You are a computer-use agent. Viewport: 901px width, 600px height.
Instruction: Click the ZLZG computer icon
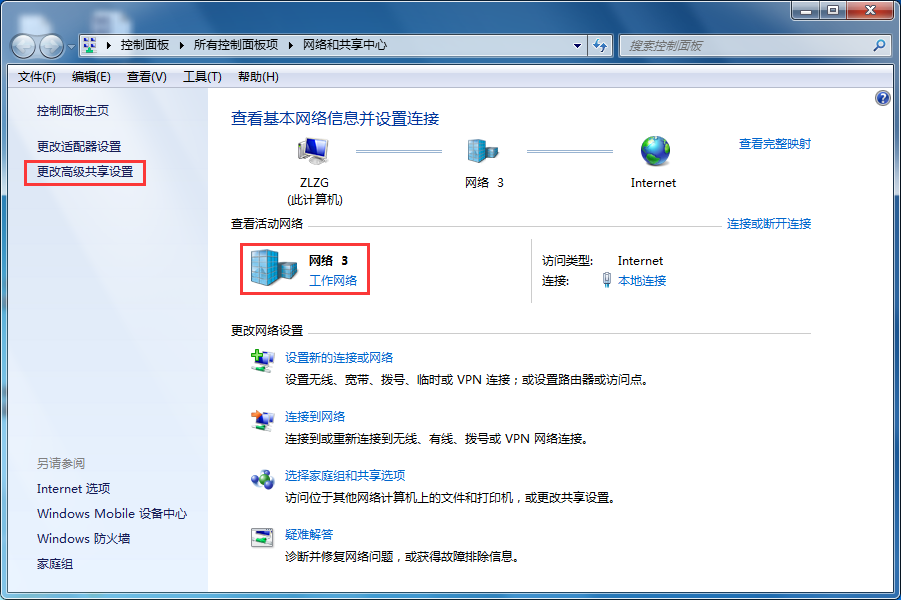click(313, 150)
